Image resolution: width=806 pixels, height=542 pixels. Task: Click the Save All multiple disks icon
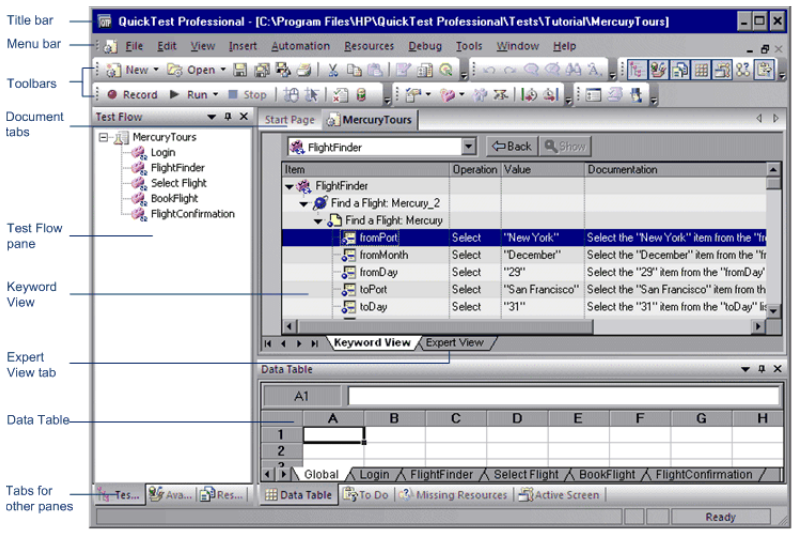pos(262,69)
